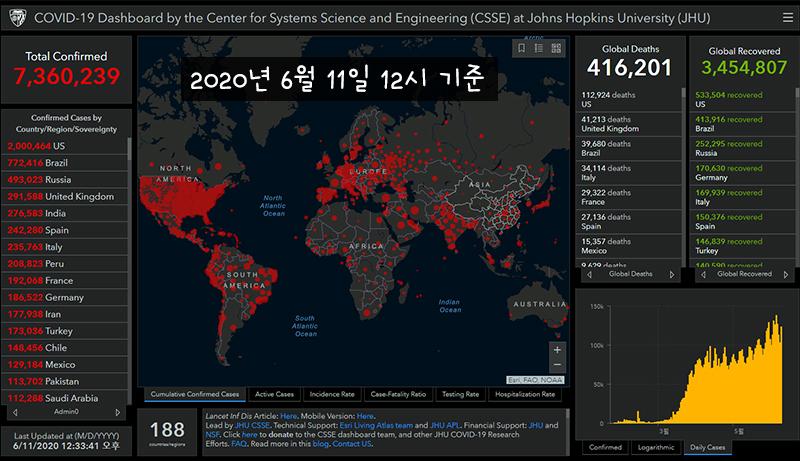Open the Lancet article 'Here' link

click(288, 416)
